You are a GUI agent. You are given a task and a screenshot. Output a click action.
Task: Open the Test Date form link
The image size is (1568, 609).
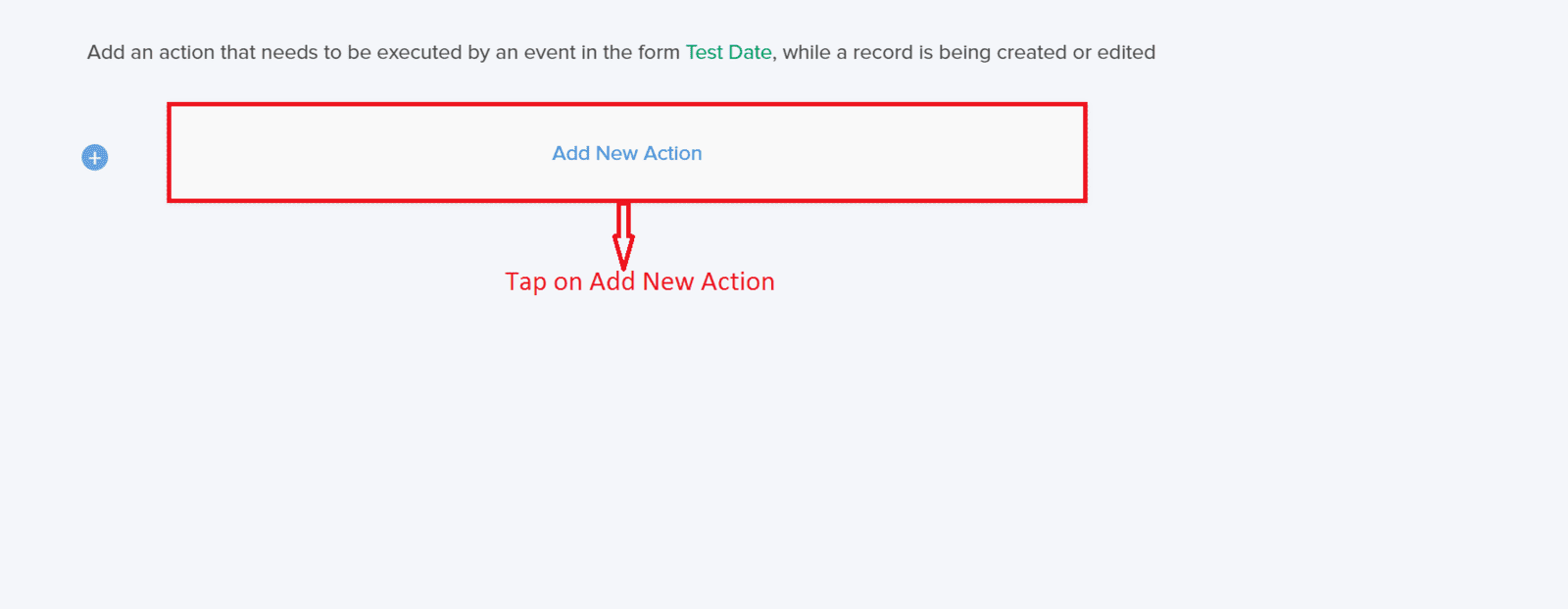728,52
